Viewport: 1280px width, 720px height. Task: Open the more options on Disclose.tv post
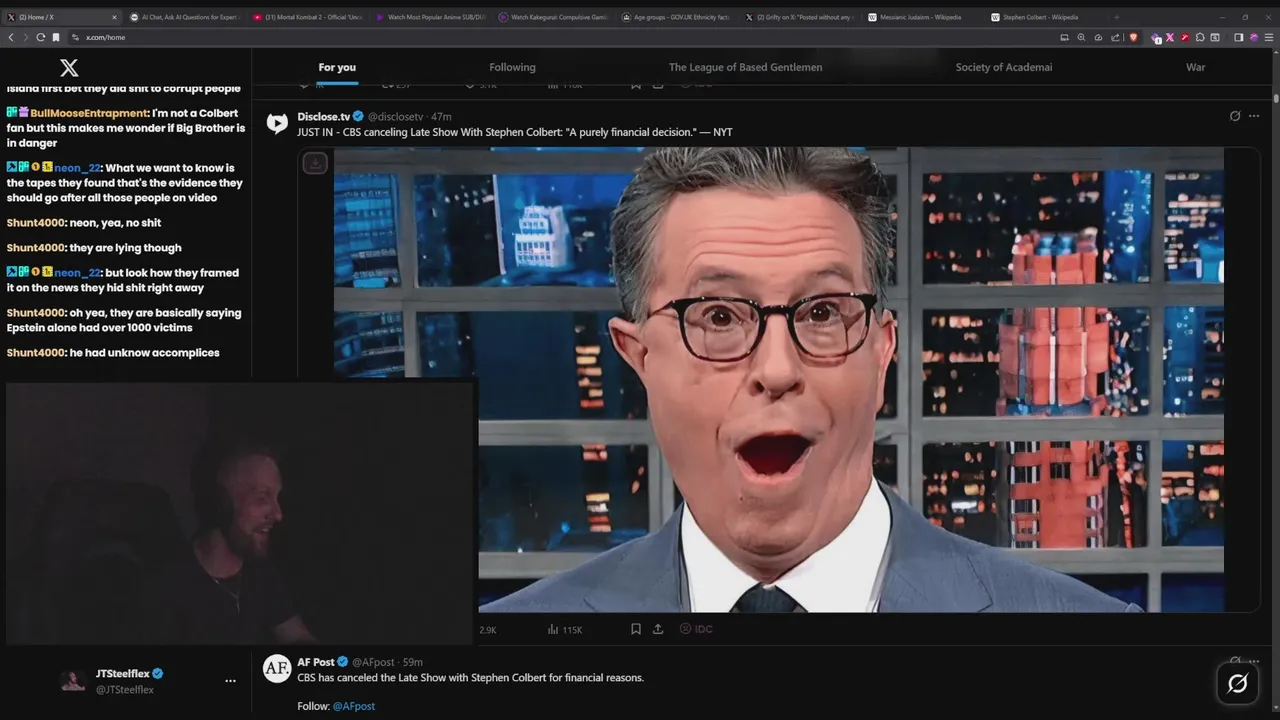click(x=1254, y=116)
